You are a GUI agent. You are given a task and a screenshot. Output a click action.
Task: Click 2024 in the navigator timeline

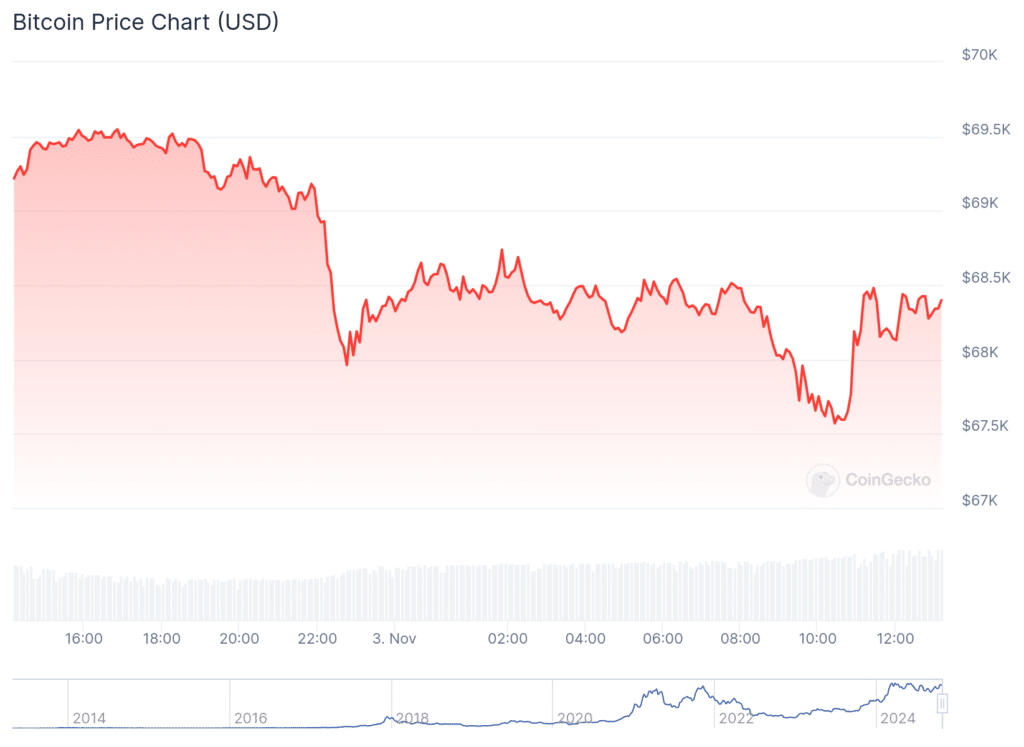[897, 717]
